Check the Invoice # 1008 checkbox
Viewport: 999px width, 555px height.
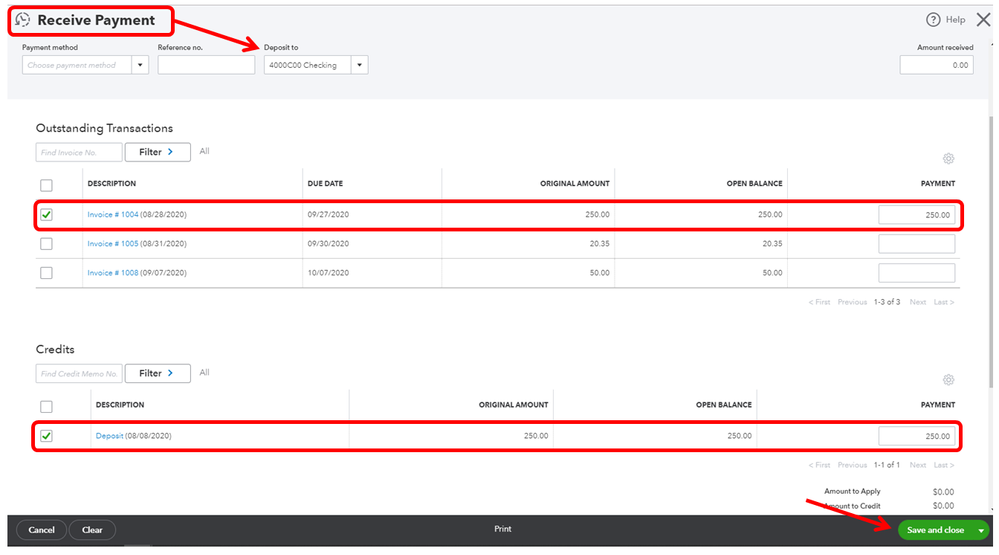coord(47,273)
